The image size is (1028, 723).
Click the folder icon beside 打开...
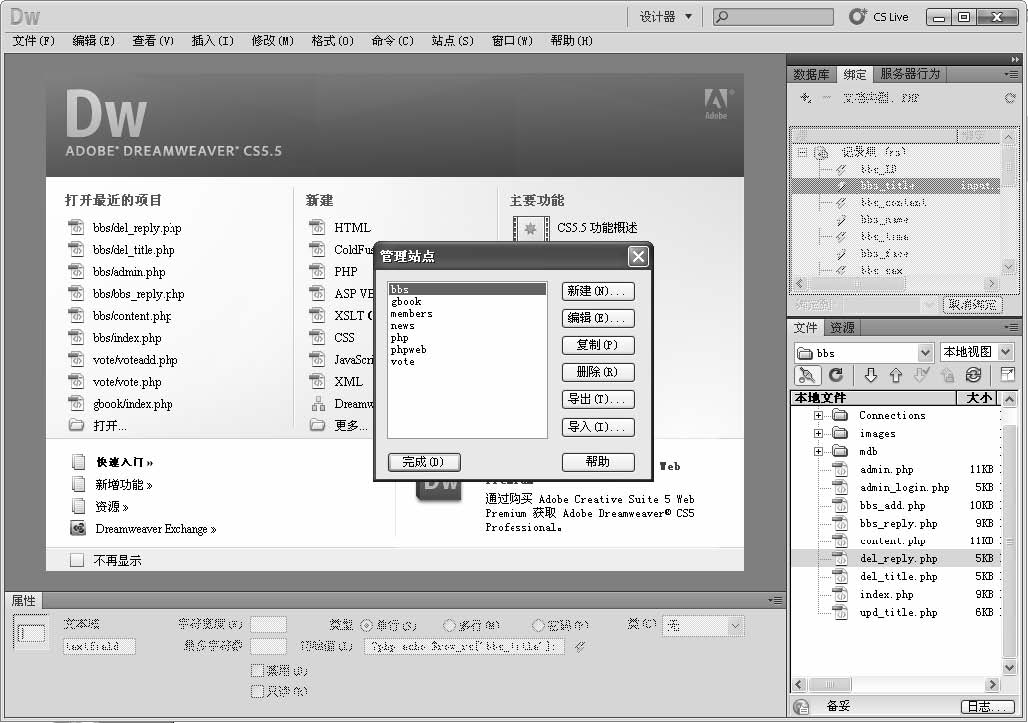(76, 425)
